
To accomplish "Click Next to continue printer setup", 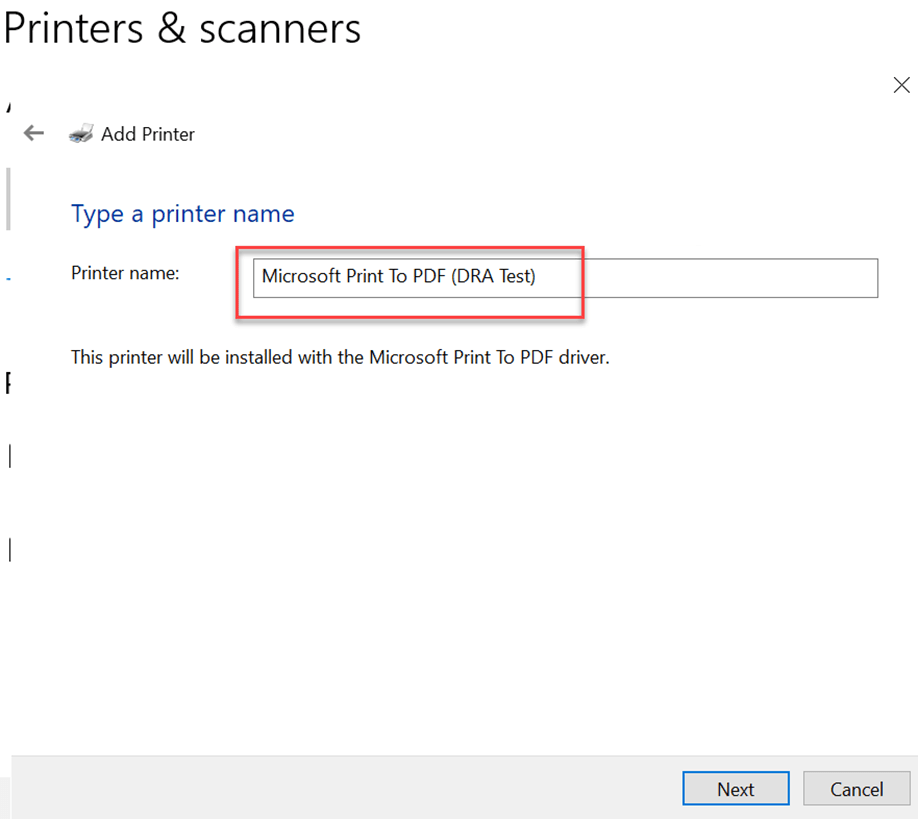I will tap(735, 788).
